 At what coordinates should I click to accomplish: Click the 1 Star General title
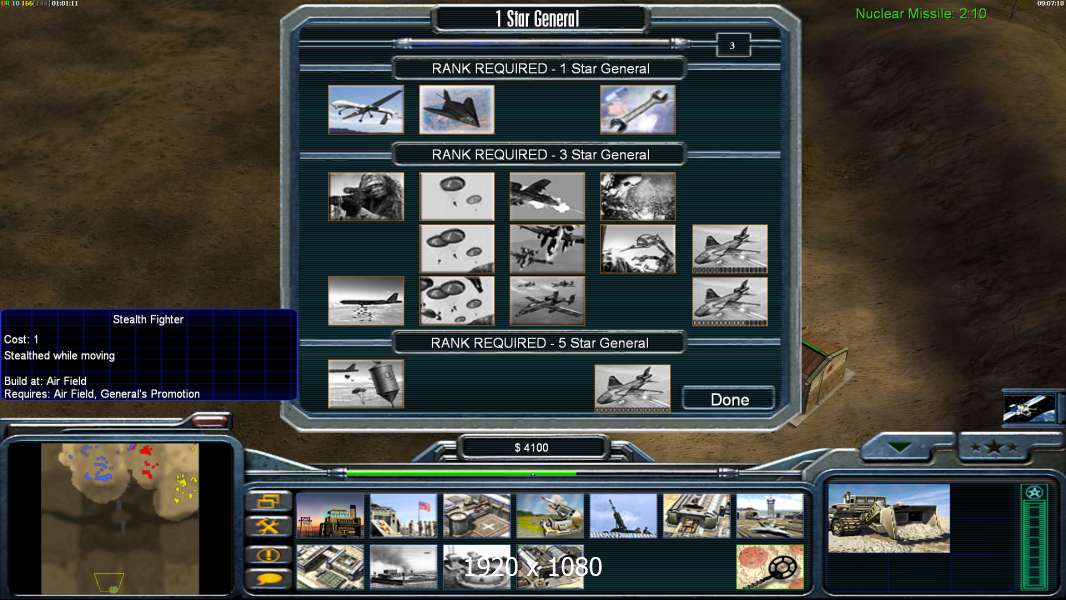[x=537, y=19]
